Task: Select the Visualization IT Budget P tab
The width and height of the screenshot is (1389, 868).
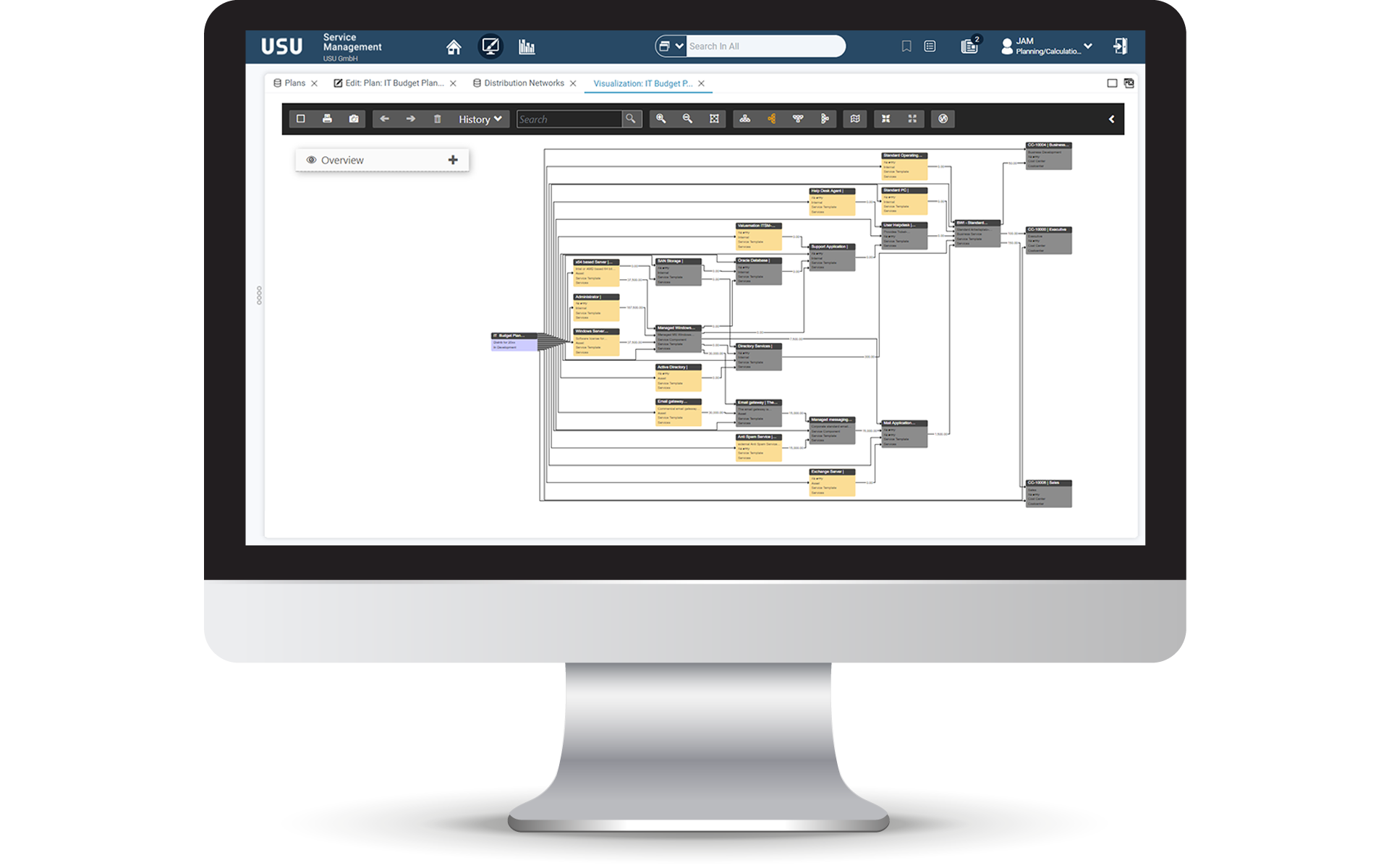Action: point(641,83)
